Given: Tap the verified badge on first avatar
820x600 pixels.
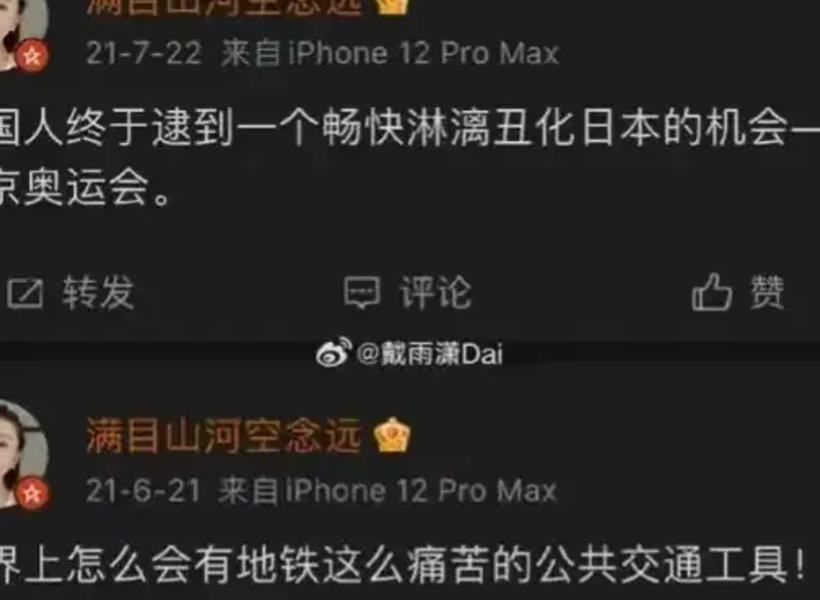Looking at the screenshot, I should pyautogui.click(x=32, y=56).
